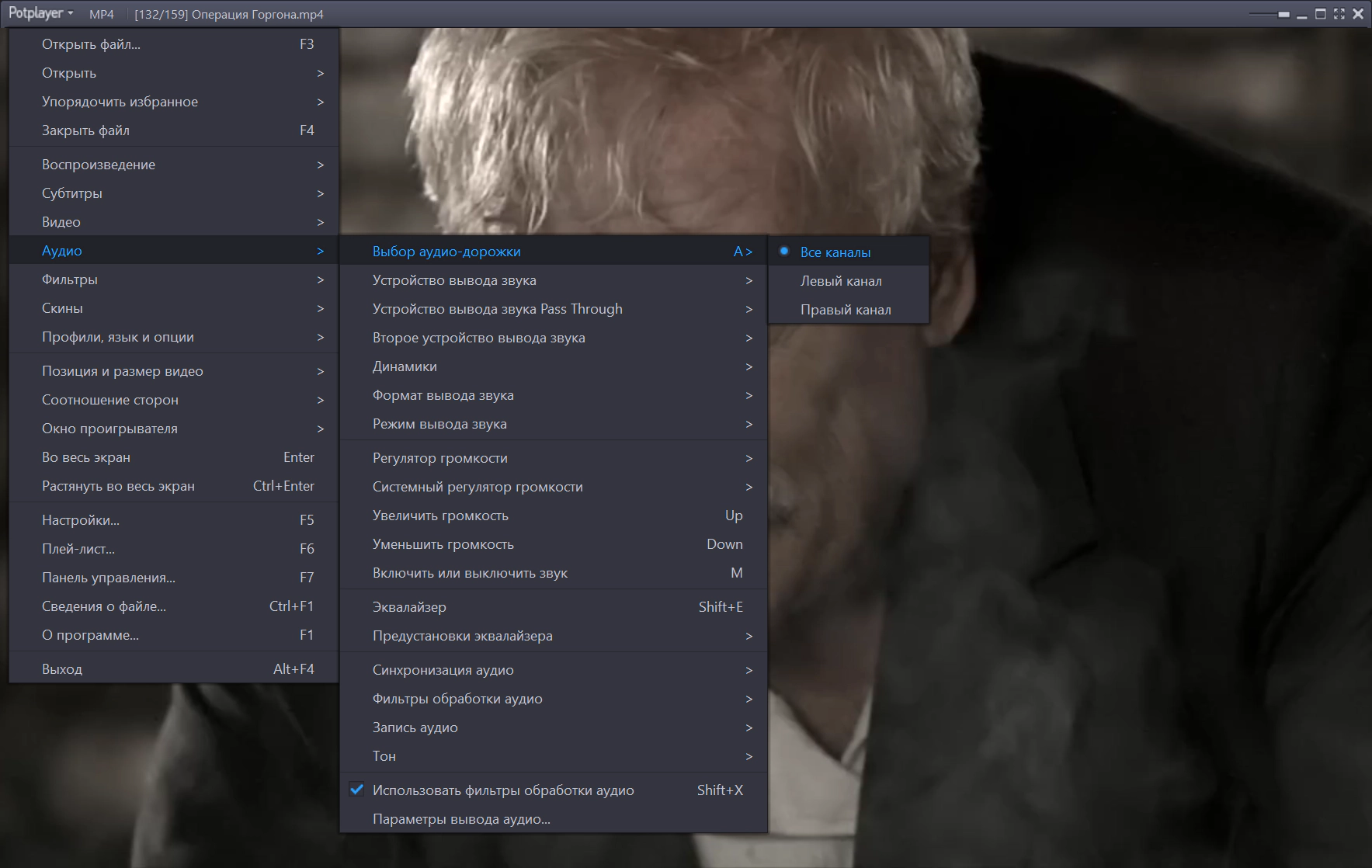Image resolution: width=1372 pixels, height=868 pixels.
Task: Open 'Регулятор громкости' submenu
Action: 554,458
